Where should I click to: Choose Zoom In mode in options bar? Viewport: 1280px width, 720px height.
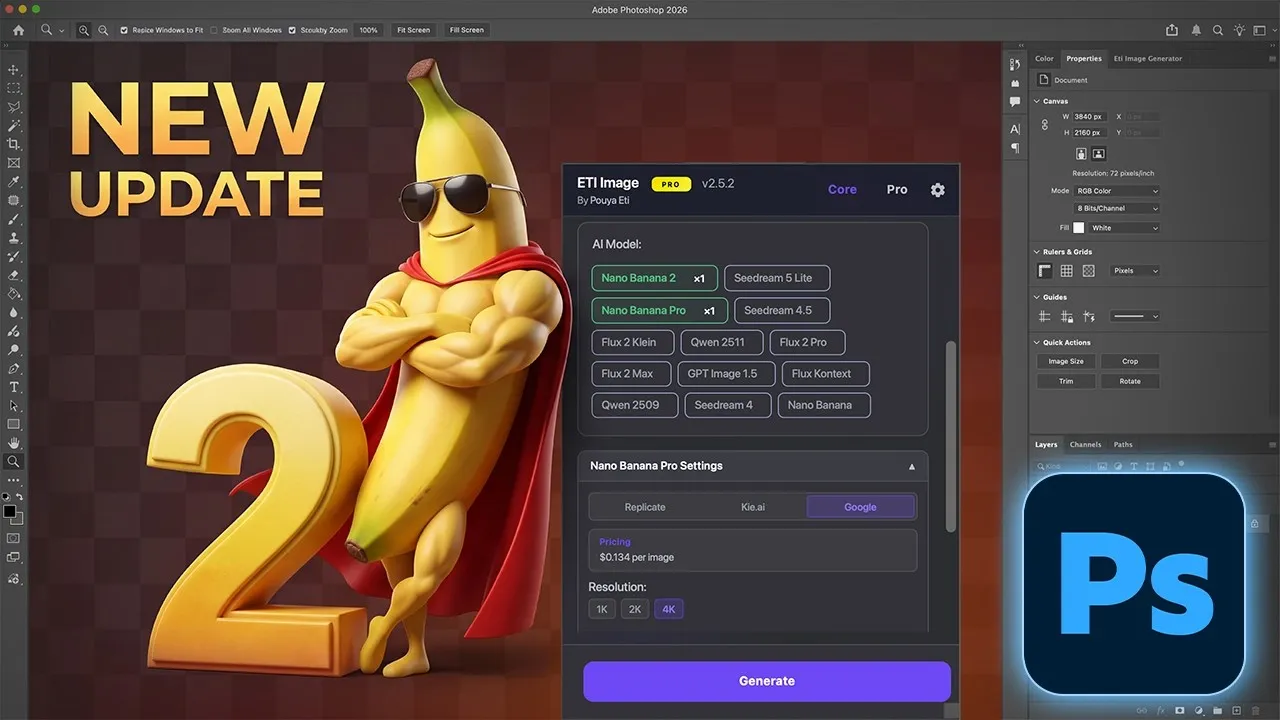84,30
